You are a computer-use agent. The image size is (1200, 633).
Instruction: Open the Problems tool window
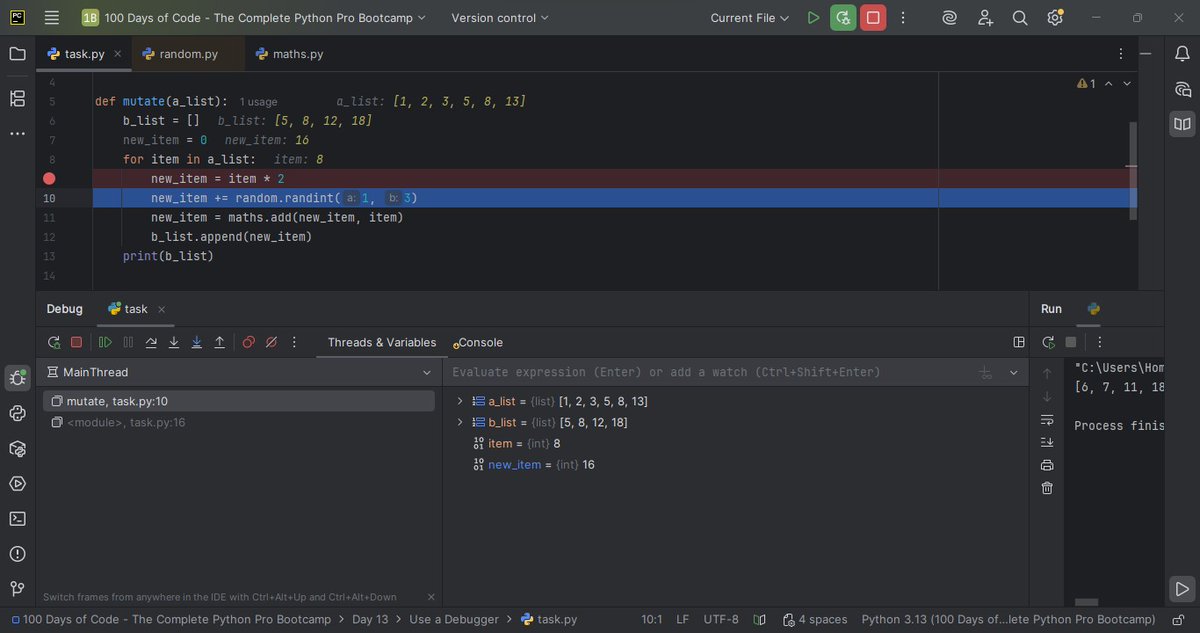pos(17,553)
